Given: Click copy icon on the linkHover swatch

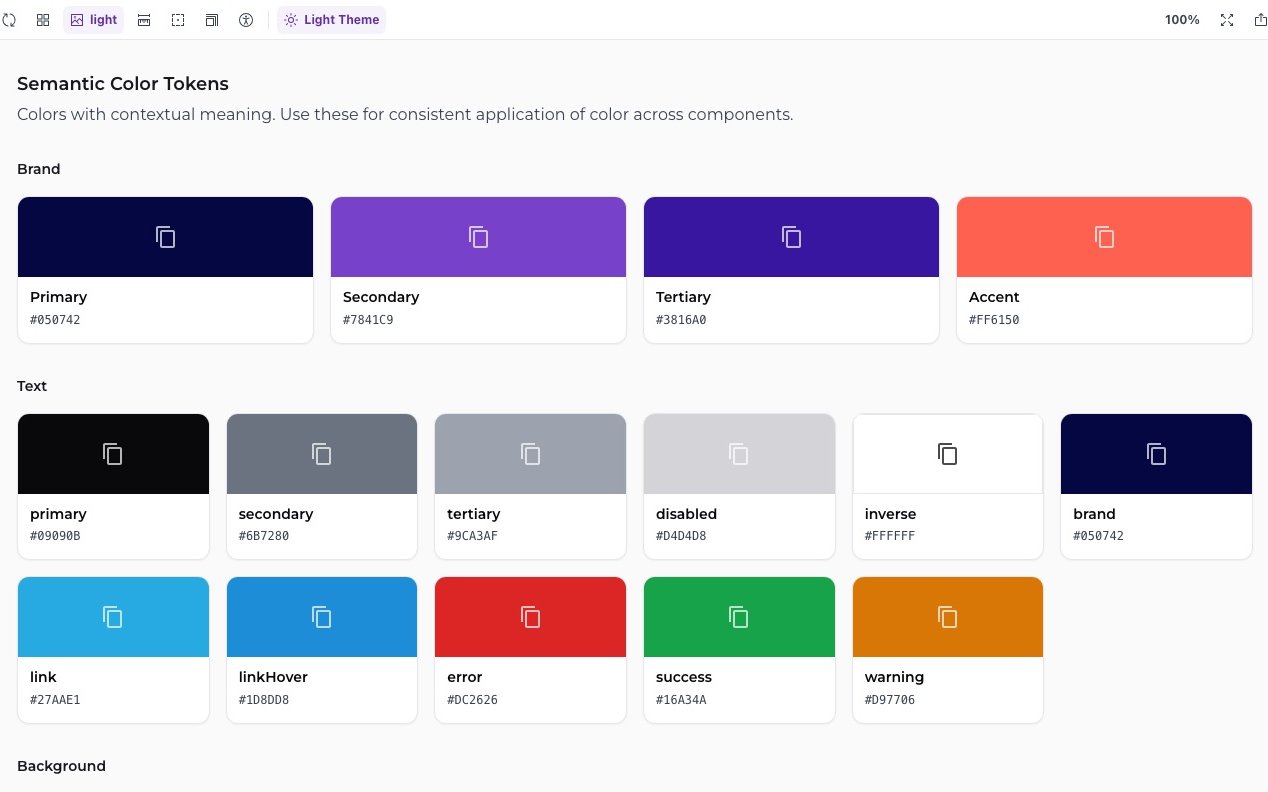Looking at the screenshot, I should coord(322,617).
